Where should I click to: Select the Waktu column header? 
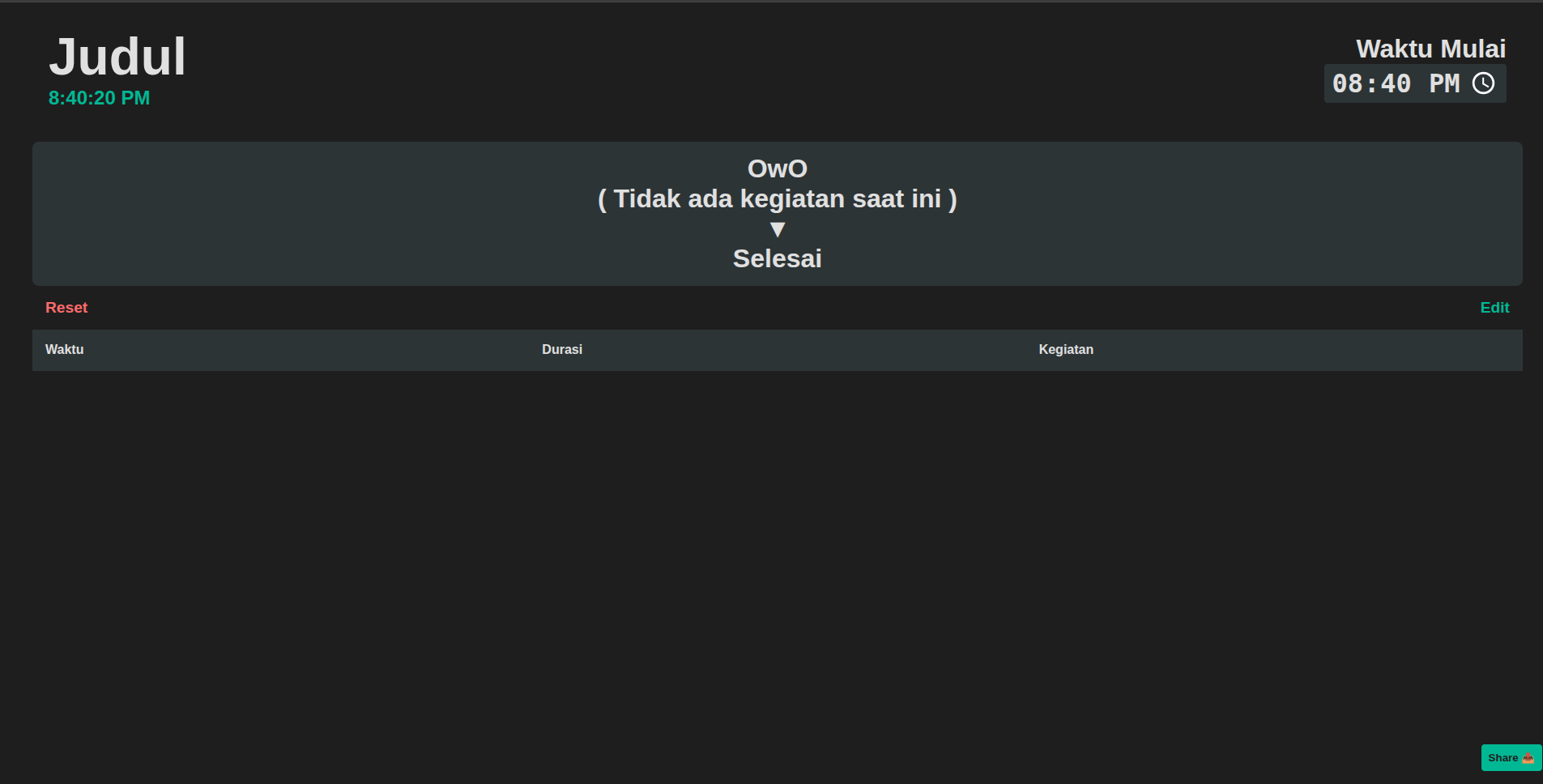pos(64,349)
